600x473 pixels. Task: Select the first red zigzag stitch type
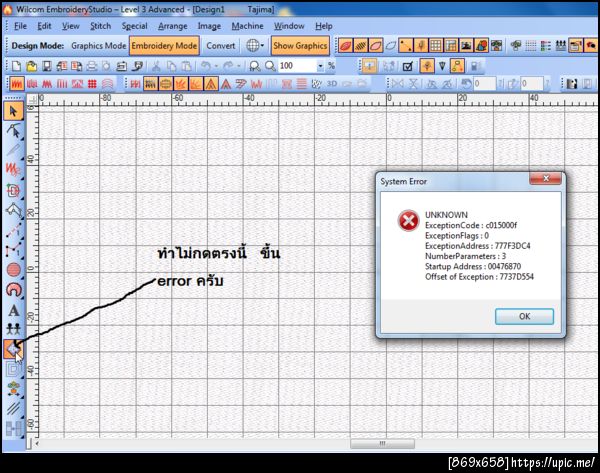tap(16, 84)
